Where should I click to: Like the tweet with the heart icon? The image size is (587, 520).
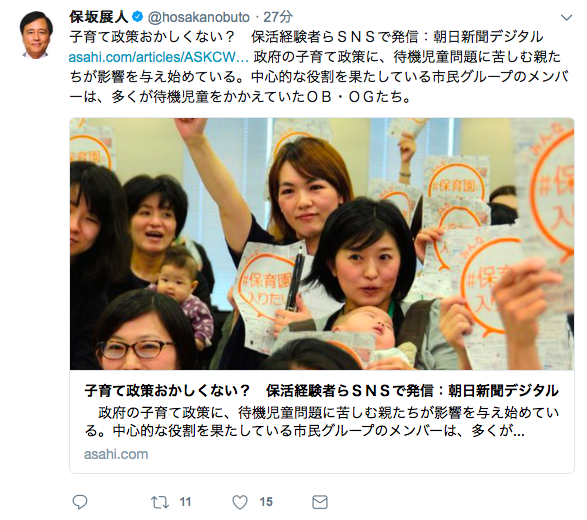[x=240, y=502]
